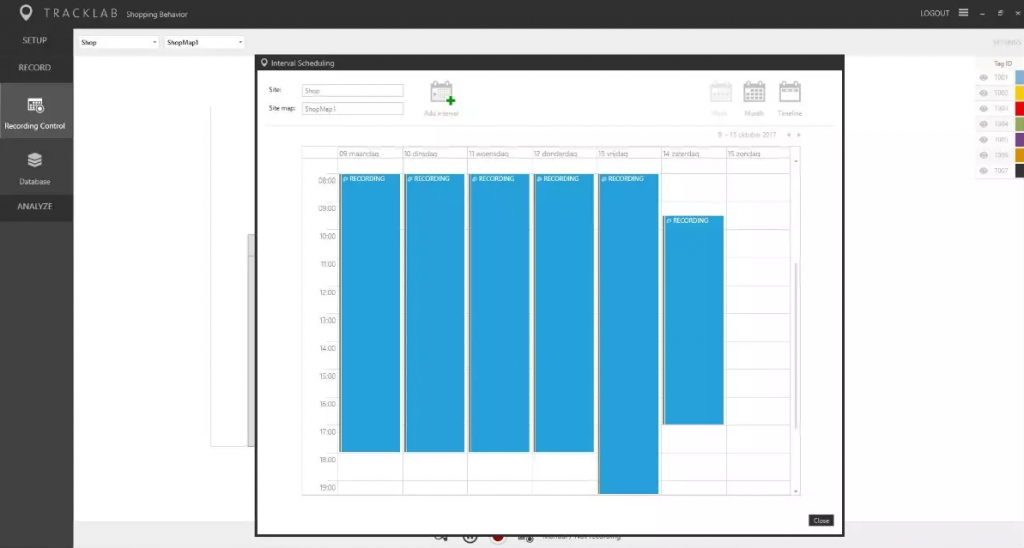The height and width of the screenshot is (548, 1024).
Task: Toggle visibility of tag T006
Action: (984, 155)
